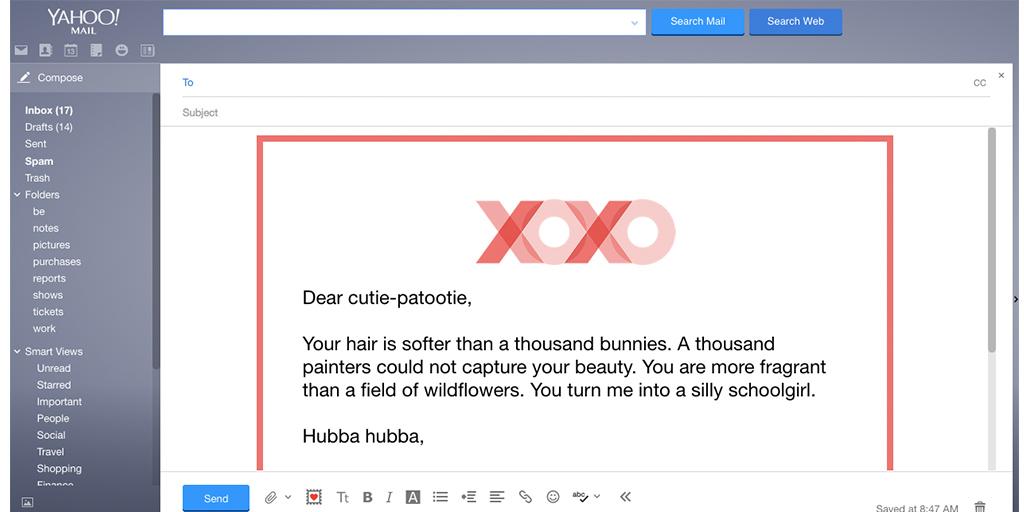Open the 'be' folder
Screen dimensions: 1024x512
(39, 212)
